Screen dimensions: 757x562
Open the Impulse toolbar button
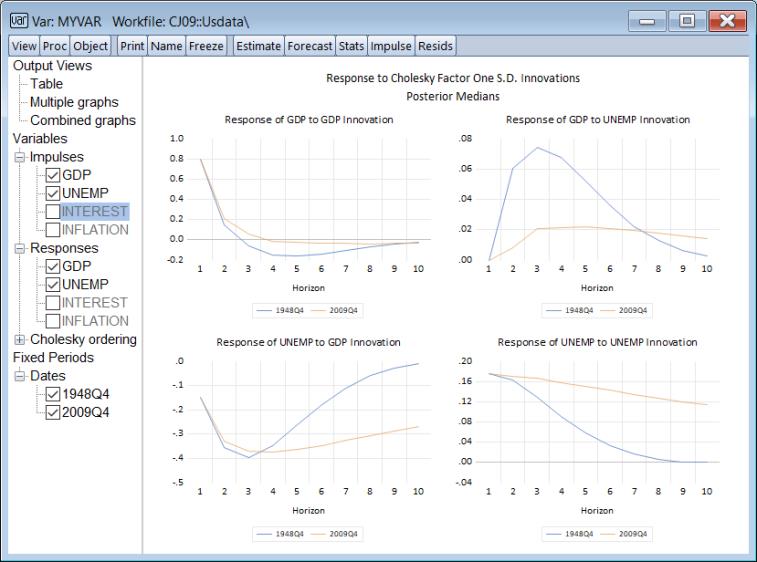pyautogui.click(x=390, y=46)
